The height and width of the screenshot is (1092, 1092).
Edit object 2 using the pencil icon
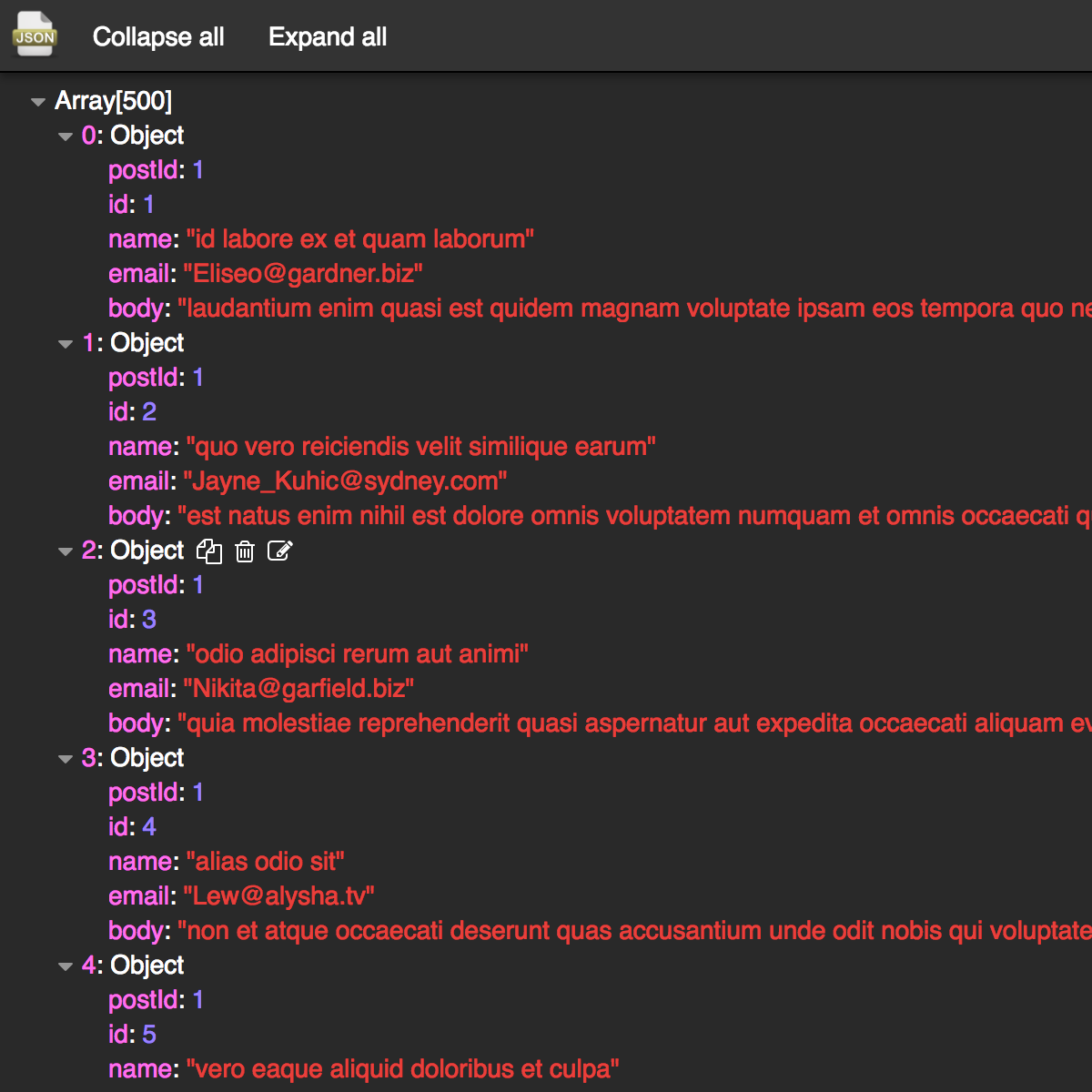coord(279,551)
